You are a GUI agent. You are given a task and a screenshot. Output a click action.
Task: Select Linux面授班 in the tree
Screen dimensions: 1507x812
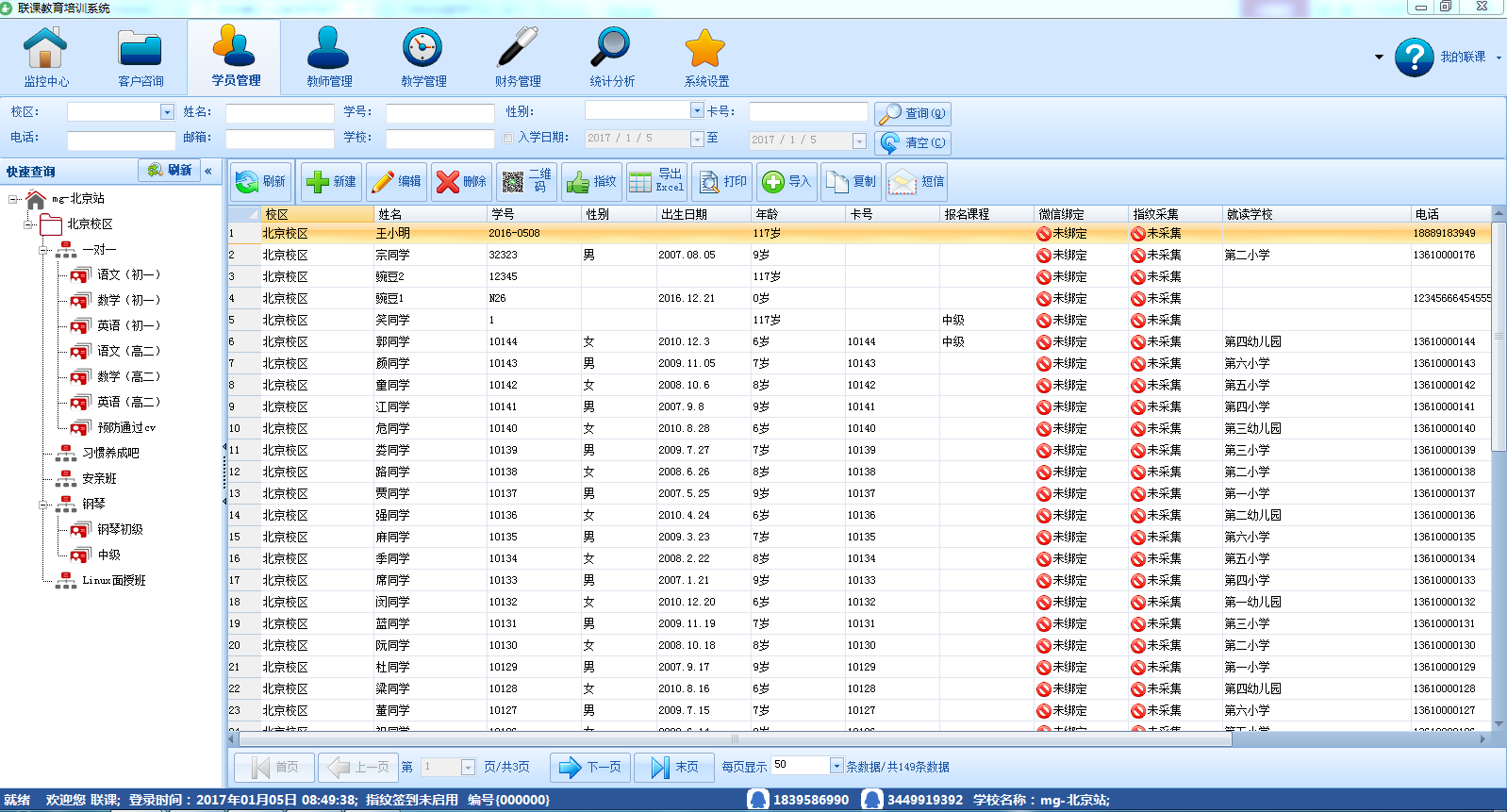[x=113, y=580]
